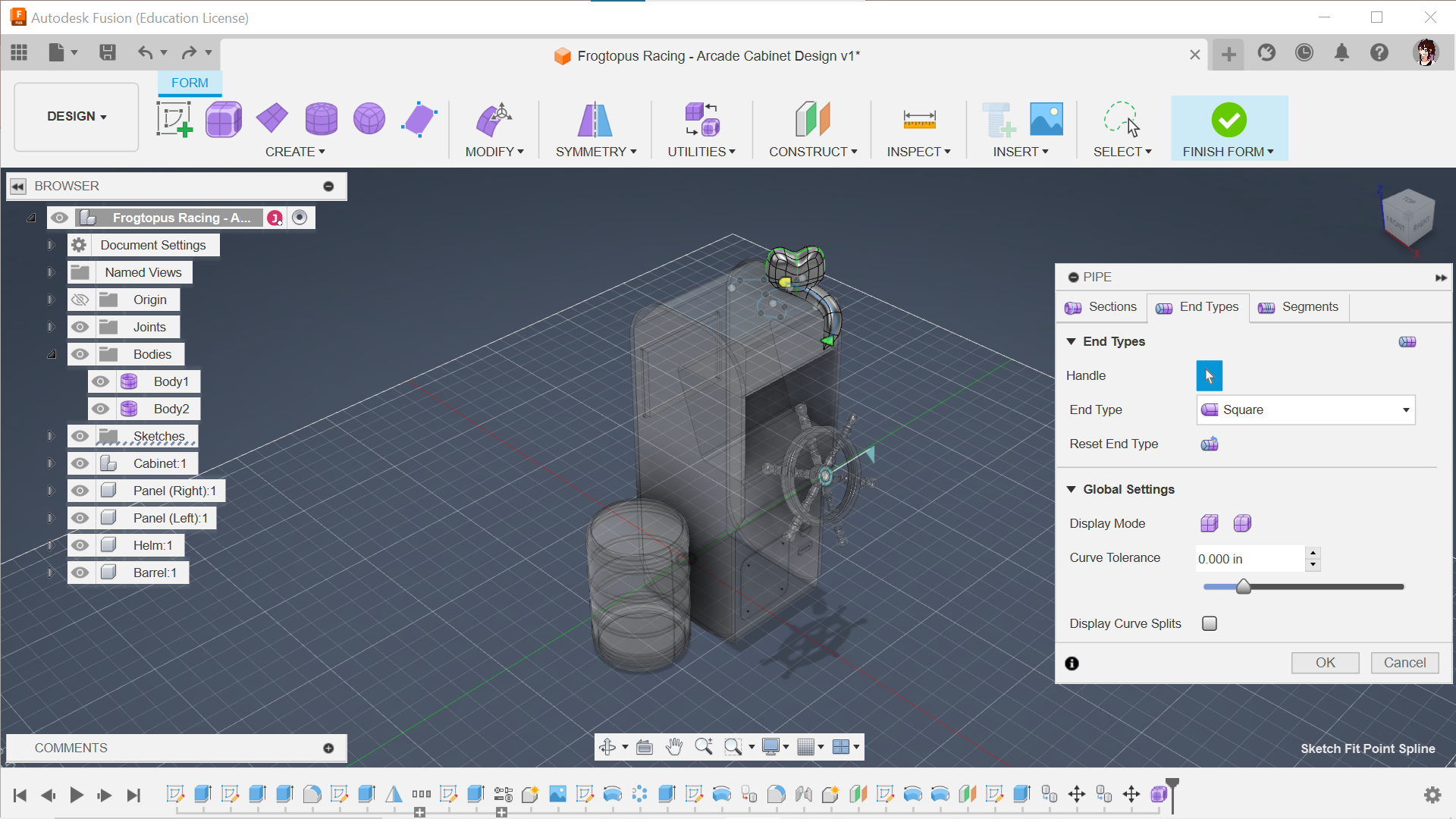1456x819 pixels.
Task: Select Box Display Mode icon
Action: (x=1210, y=523)
